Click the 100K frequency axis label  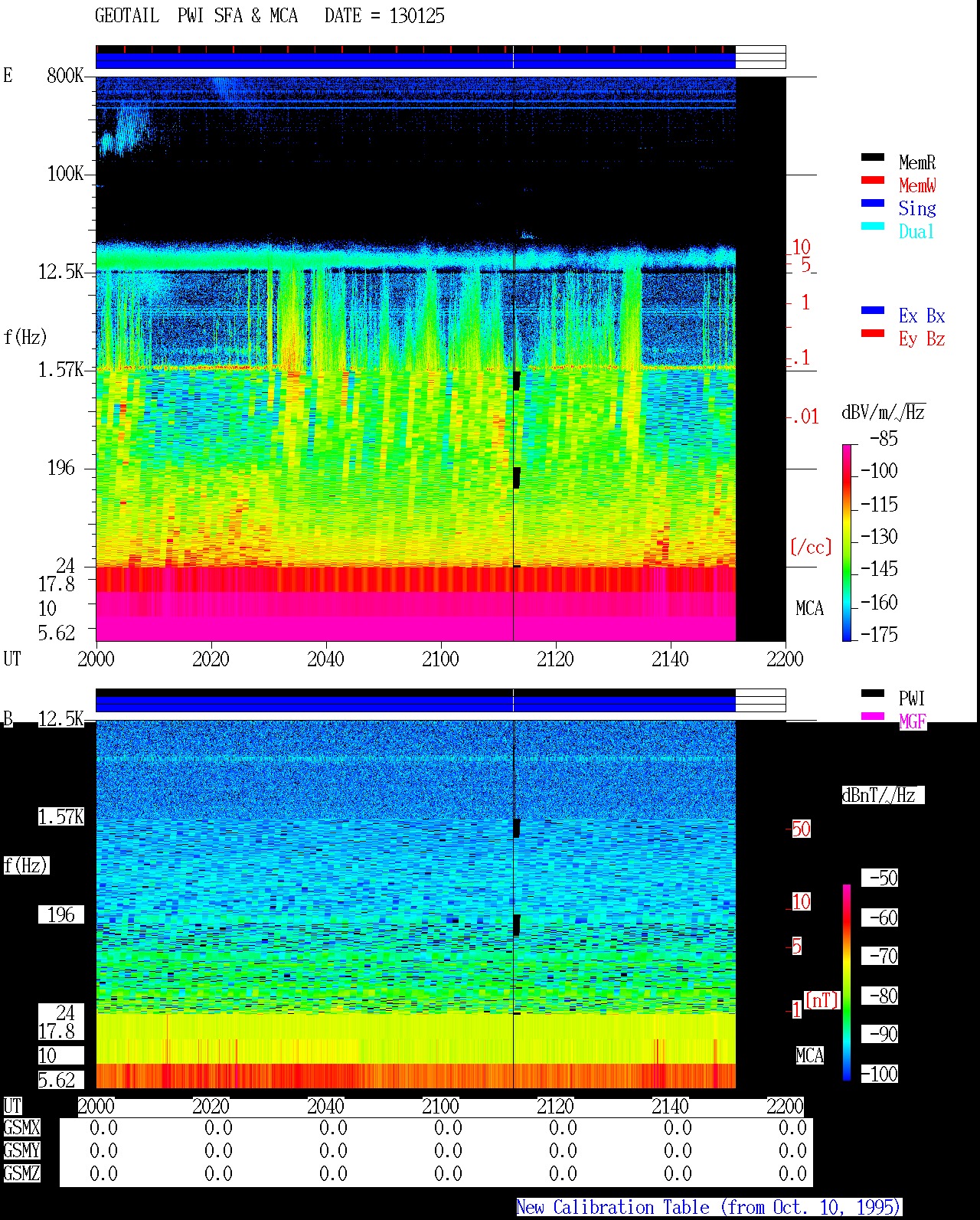[65, 174]
